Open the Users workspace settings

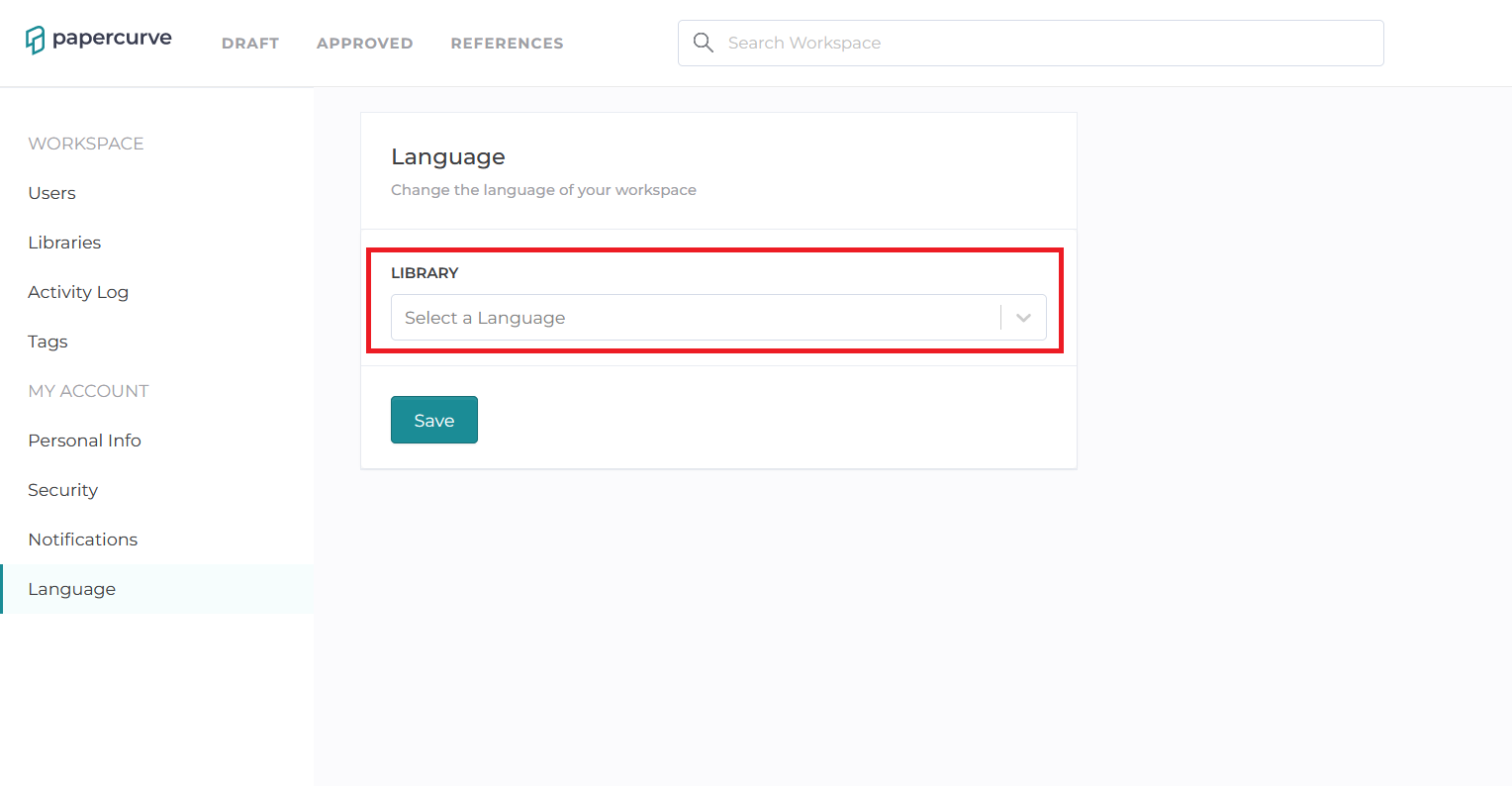coord(51,192)
